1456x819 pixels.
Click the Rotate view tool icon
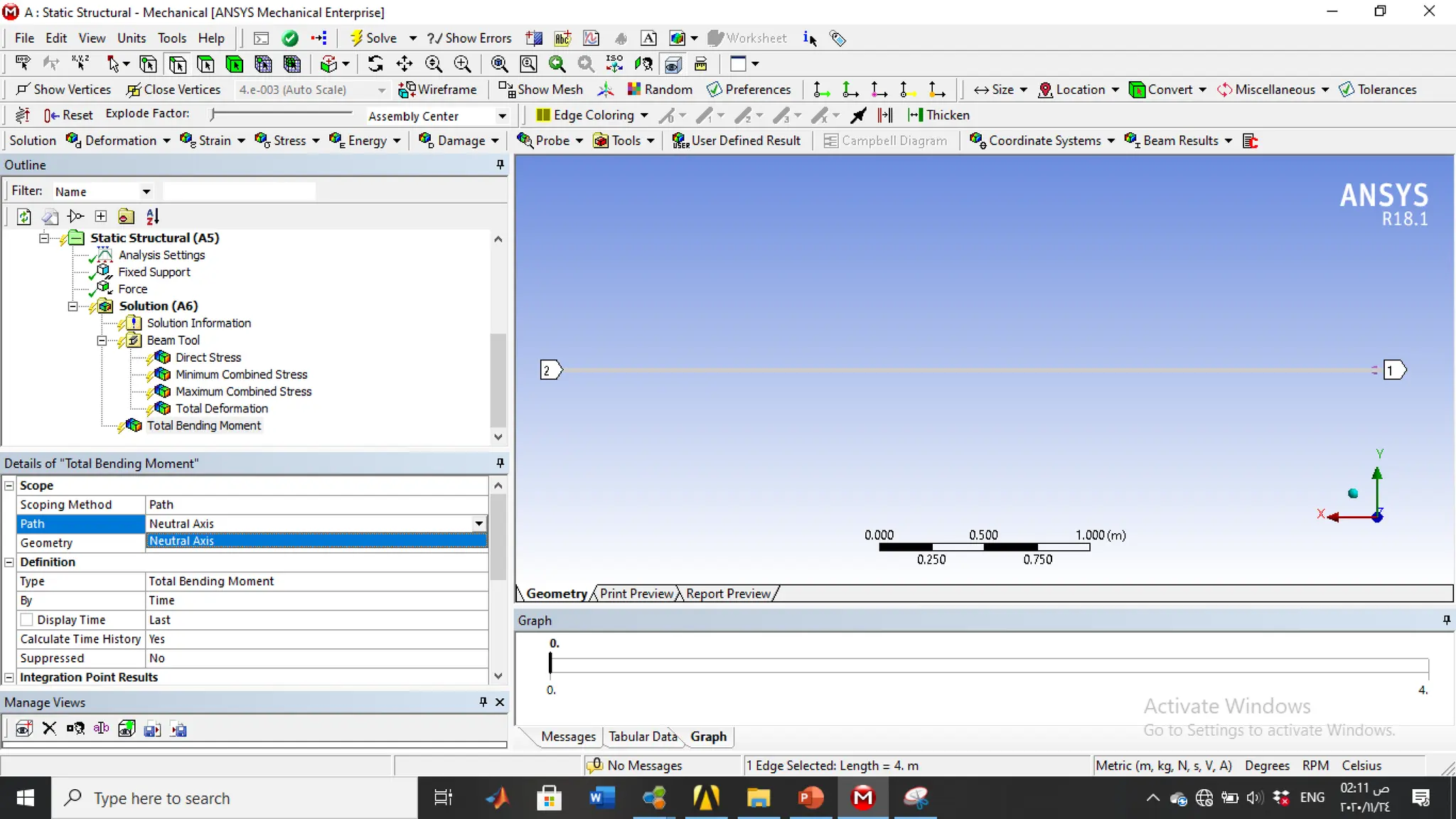375,64
